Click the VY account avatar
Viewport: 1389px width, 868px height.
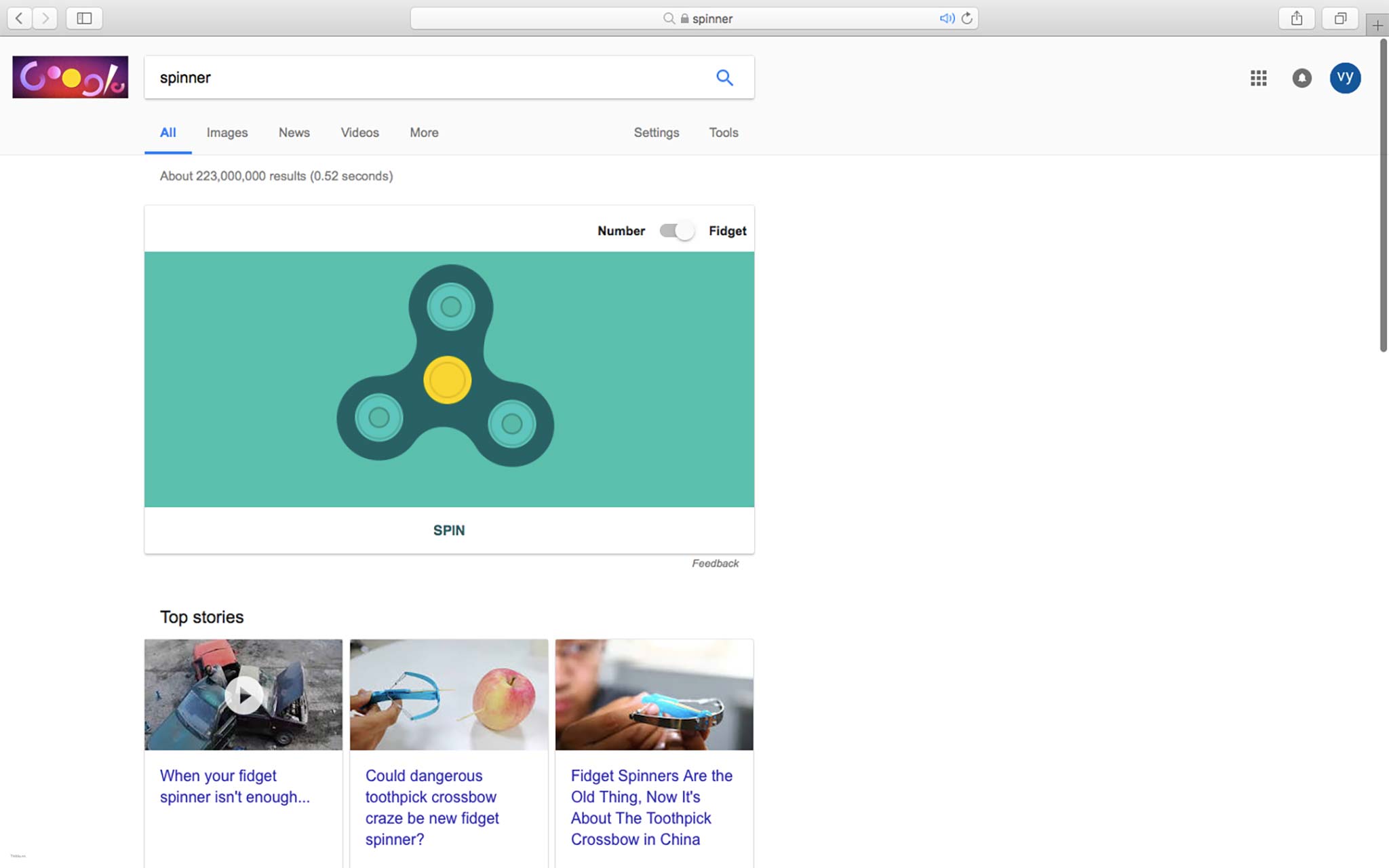(x=1344, y=77)
